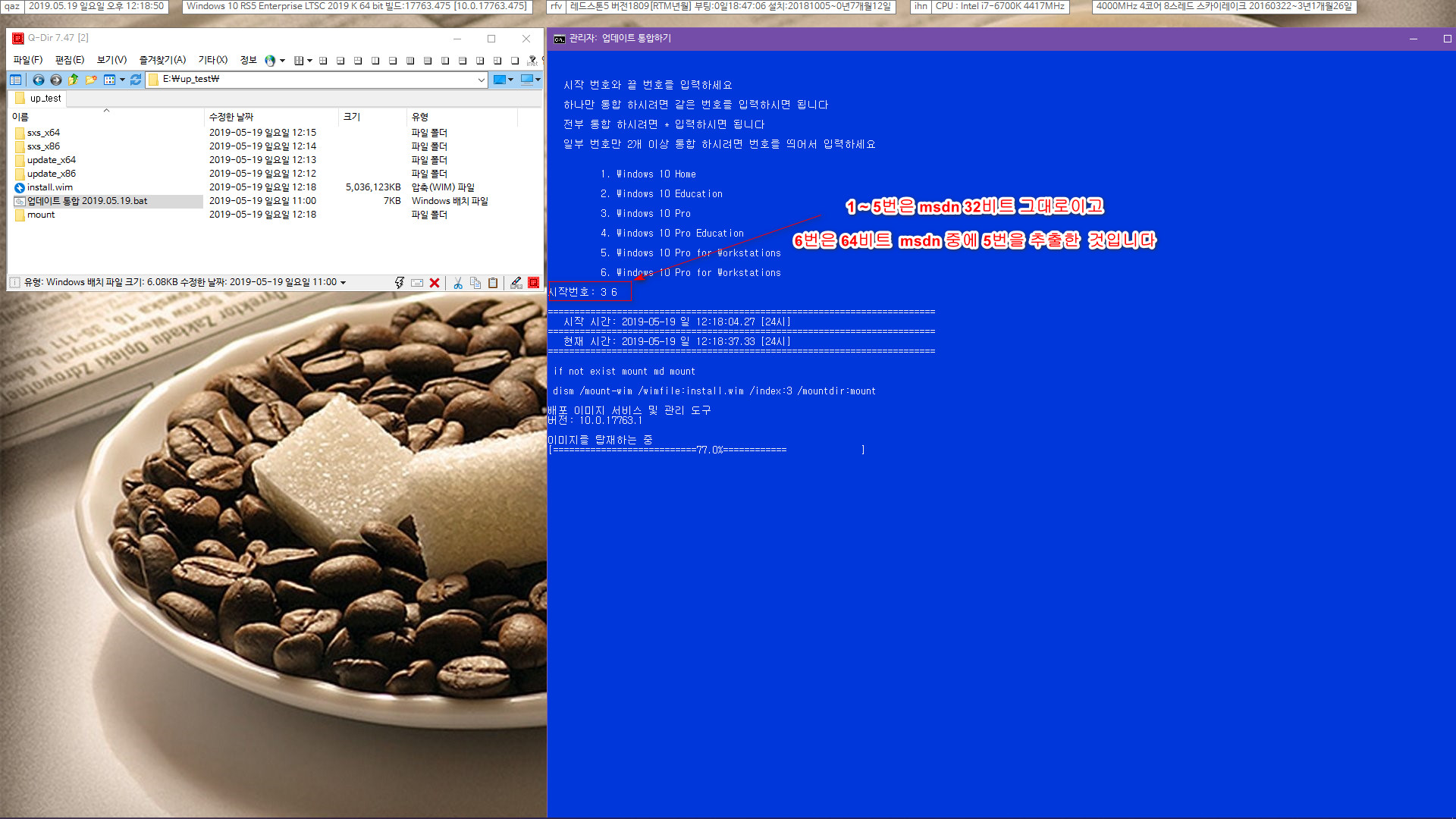Click the copy icon in status bar
The height and width of the screenshot is (819, 1456).
475,283
